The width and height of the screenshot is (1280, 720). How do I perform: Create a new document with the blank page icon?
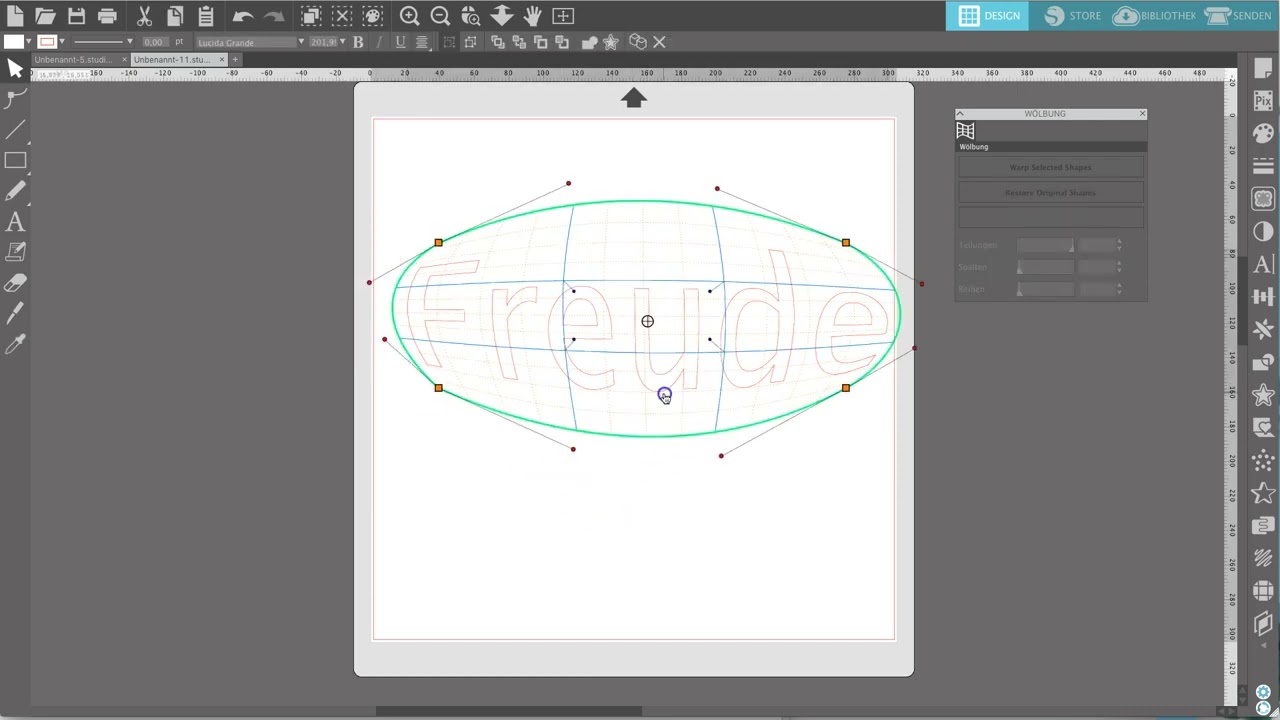[x=15, y=16]
